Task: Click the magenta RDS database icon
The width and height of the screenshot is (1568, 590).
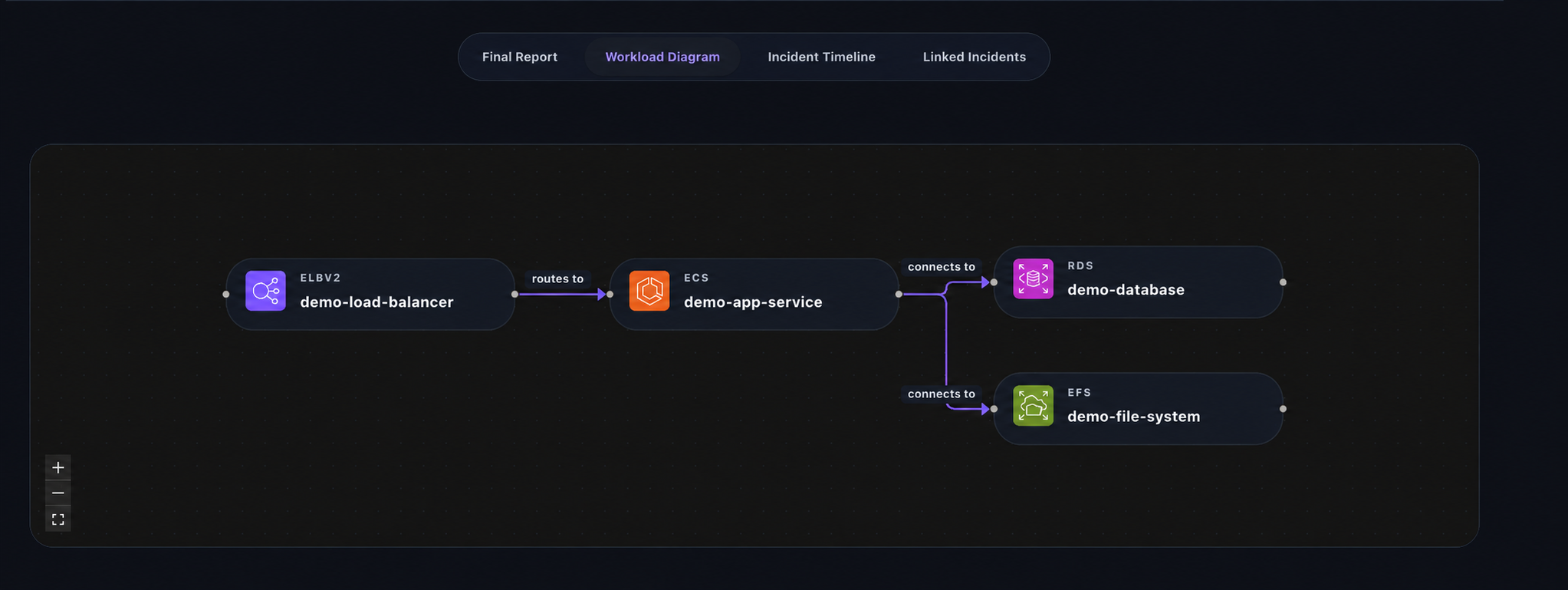Action: pos(1033,279)
